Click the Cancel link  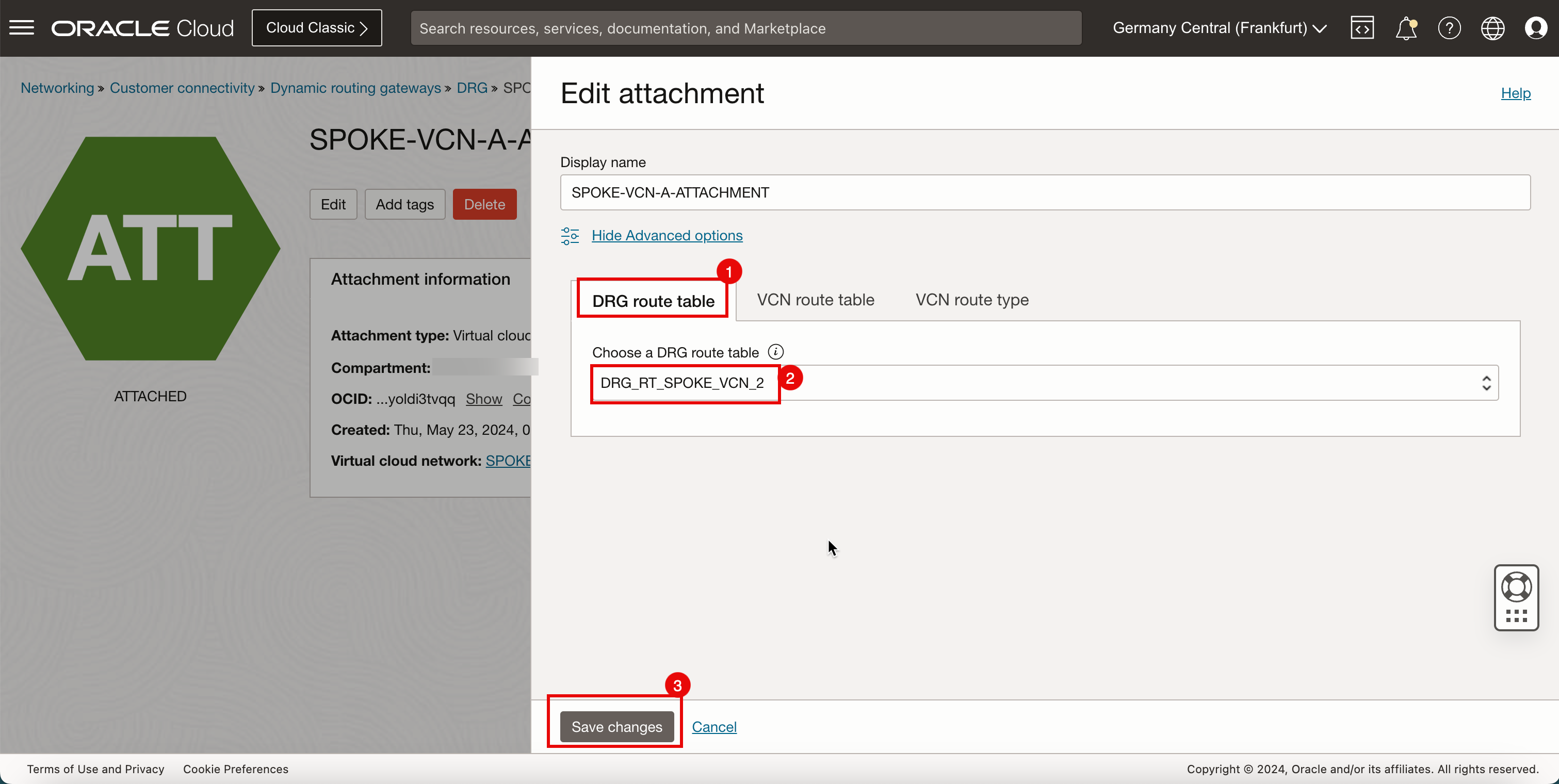[715, 727]
